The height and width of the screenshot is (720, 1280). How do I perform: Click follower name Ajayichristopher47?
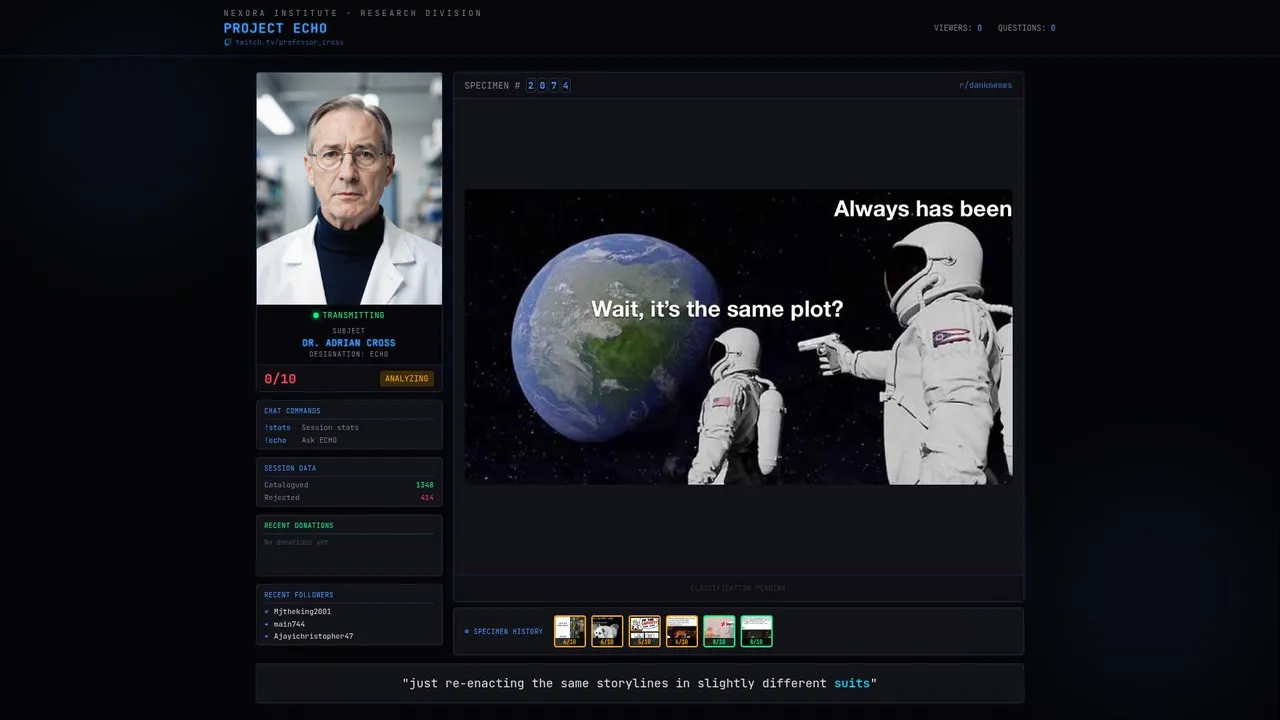pyautogui.click(x=313, y=636)
